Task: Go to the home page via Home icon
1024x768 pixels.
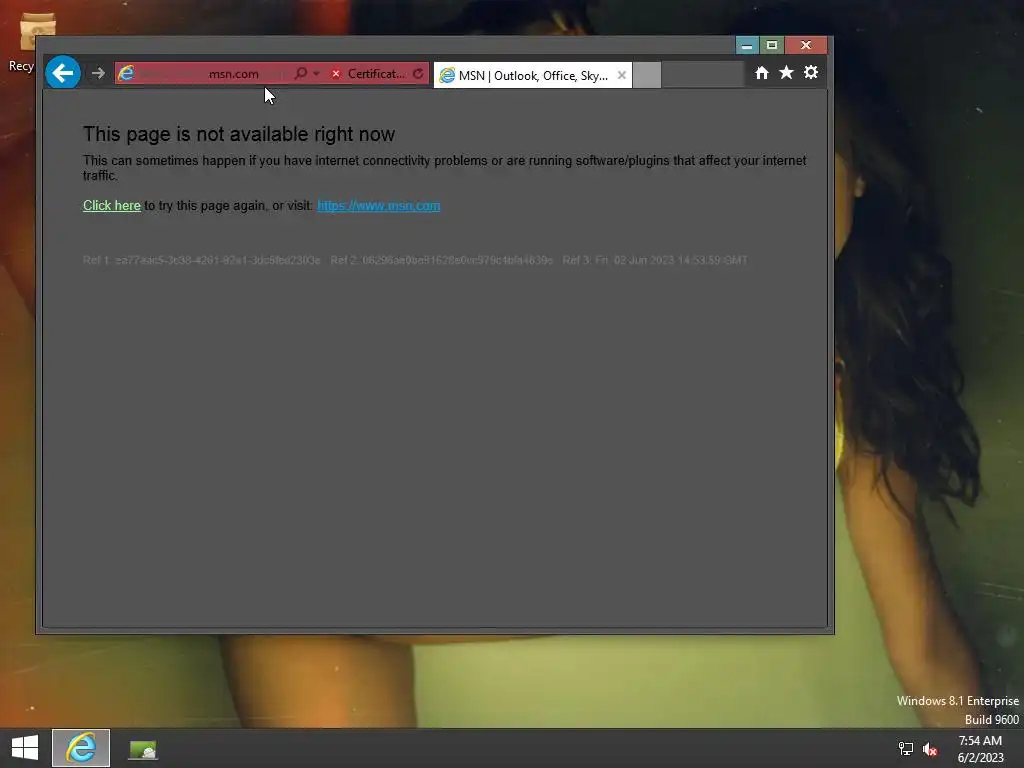Action: [761, 72]
